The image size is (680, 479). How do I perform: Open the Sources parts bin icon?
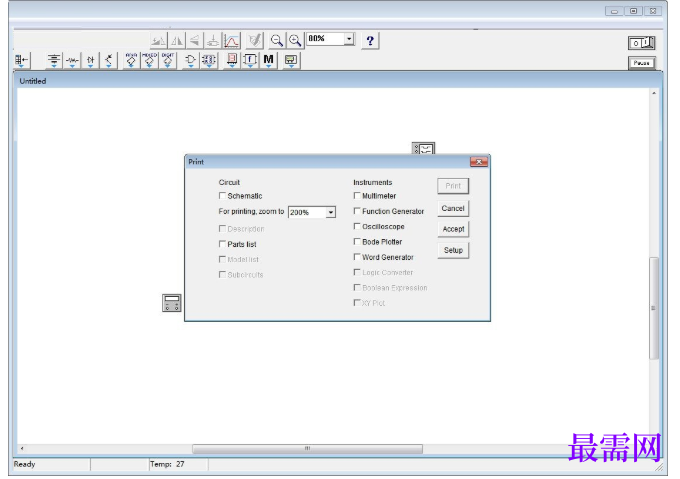[x=54, y=60]
